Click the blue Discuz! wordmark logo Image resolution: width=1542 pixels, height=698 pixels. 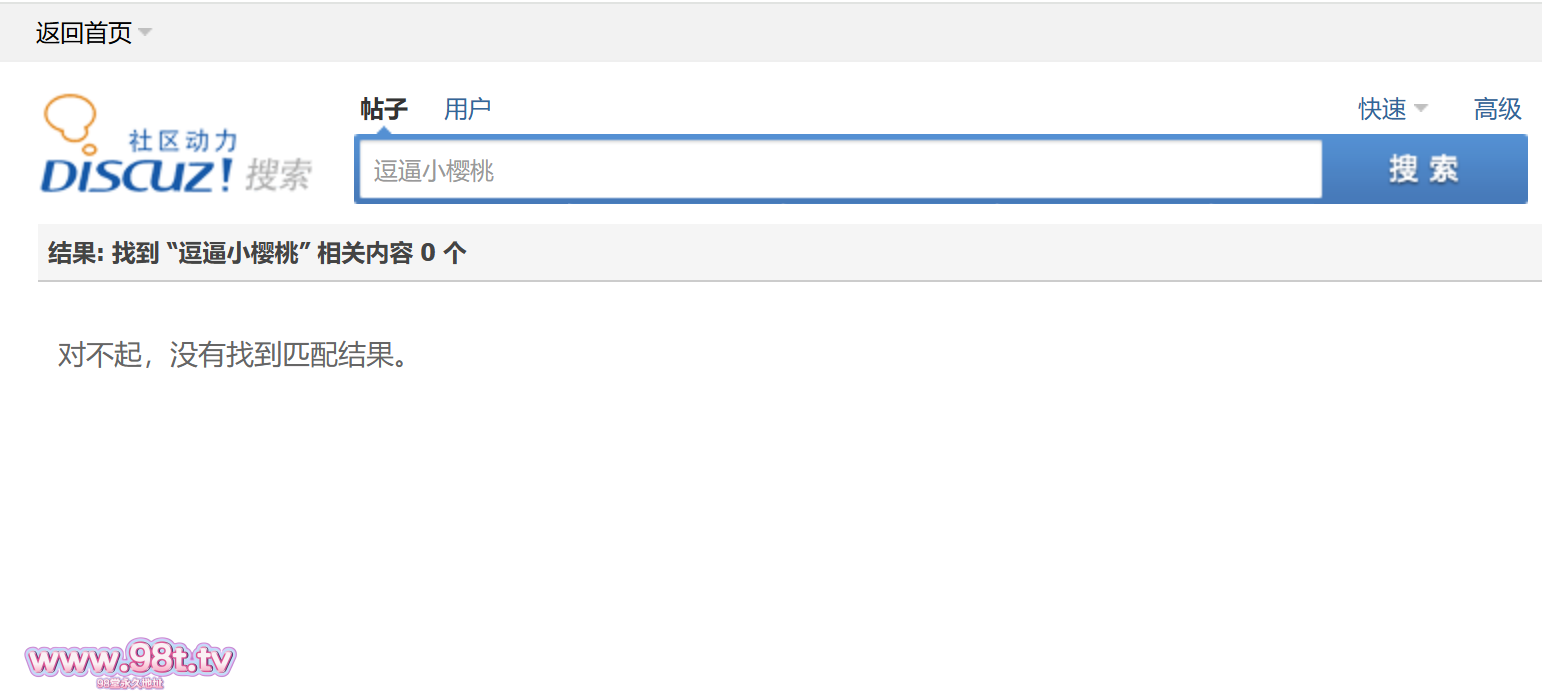tap(137, 176)
